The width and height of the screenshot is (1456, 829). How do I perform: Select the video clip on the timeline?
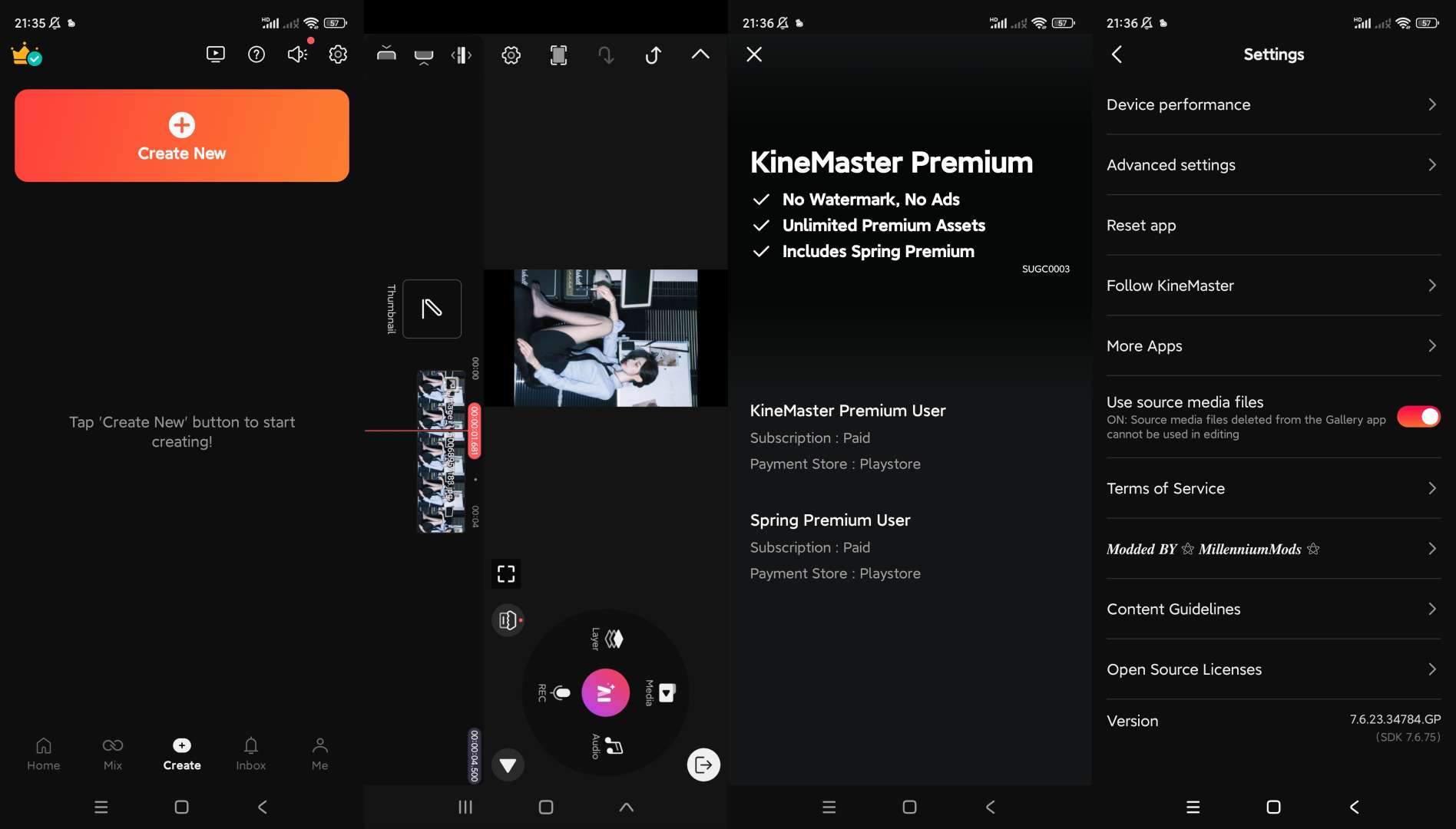(x=441, y=451)
